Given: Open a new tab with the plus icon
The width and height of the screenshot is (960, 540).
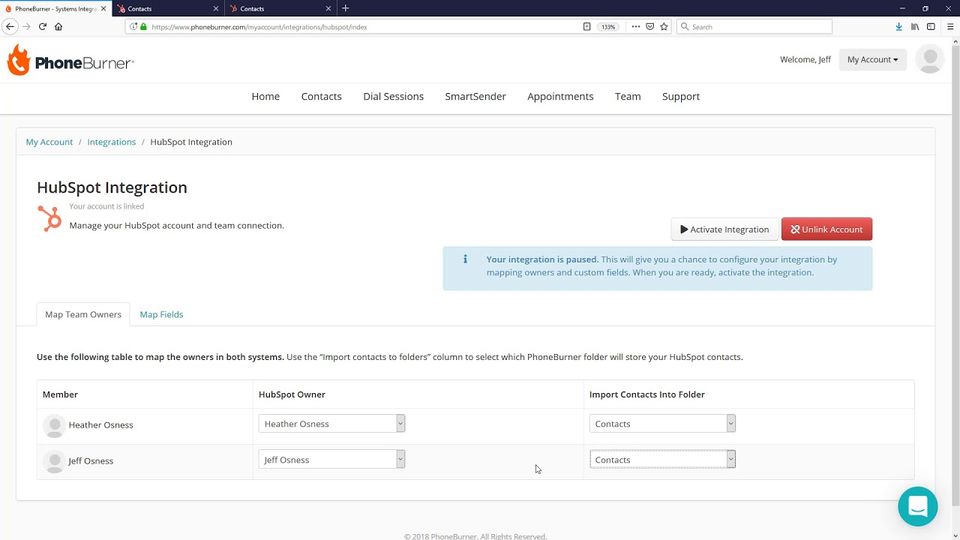Looking at the screenshot, I should point(345,8).
